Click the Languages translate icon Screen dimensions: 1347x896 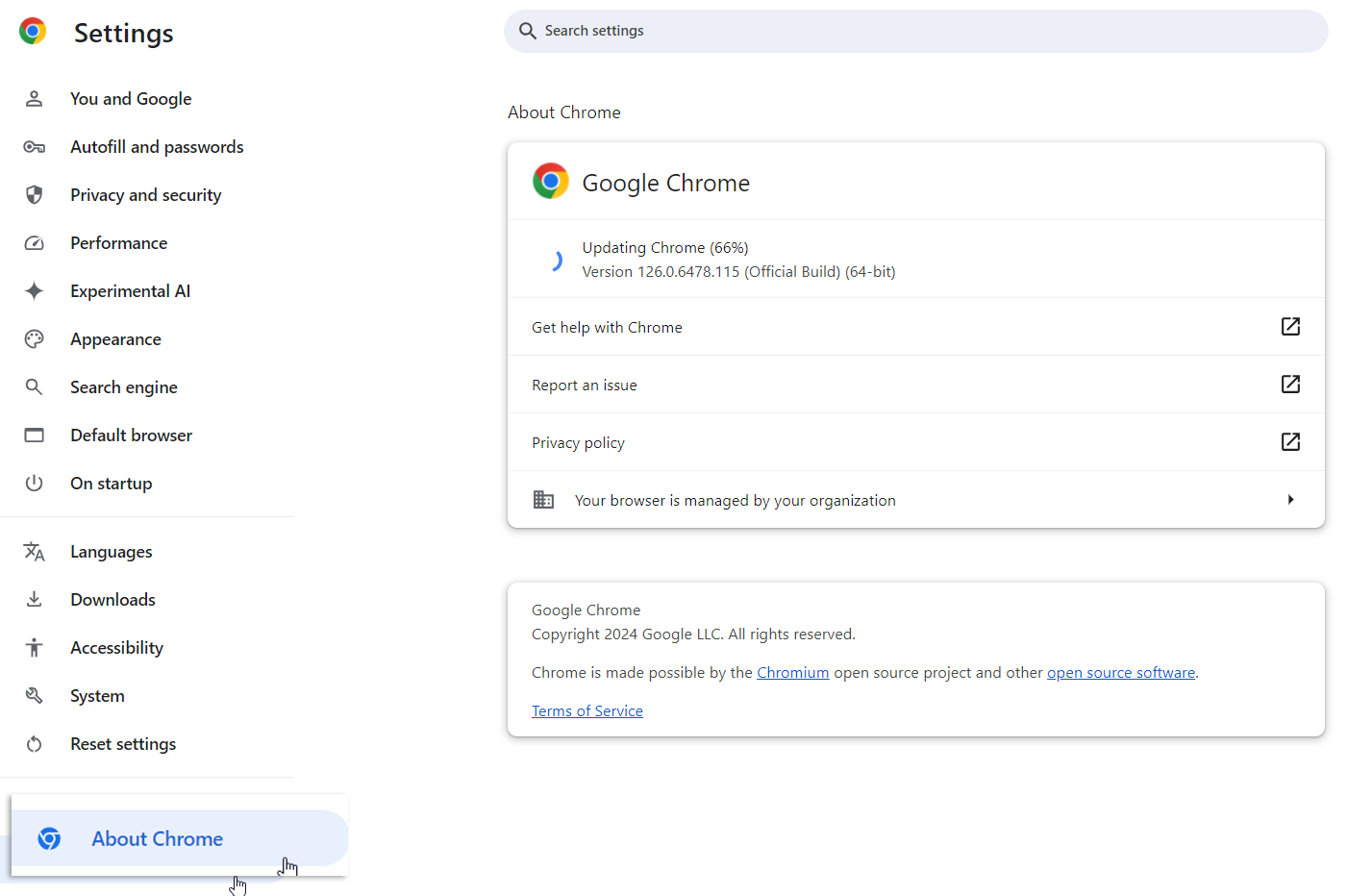click(35, 552)
